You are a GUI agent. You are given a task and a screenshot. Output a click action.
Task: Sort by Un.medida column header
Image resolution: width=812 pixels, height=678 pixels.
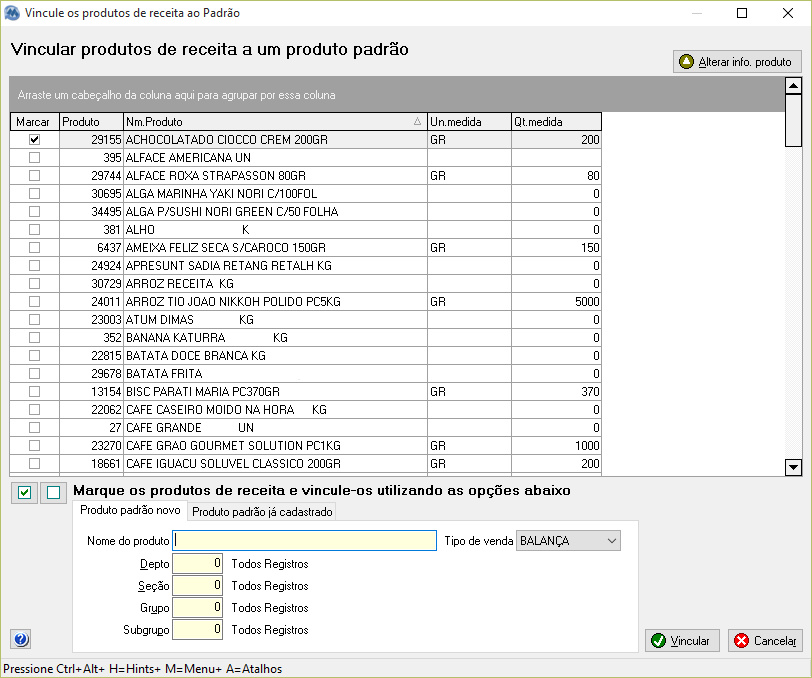[469, 122]
